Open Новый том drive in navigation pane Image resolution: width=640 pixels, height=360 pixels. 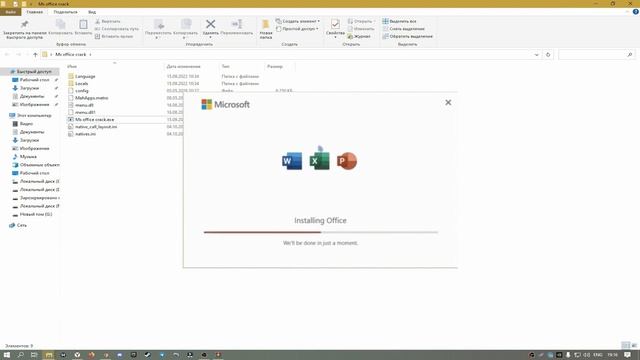pyautogui.click(x=32, y=214)
